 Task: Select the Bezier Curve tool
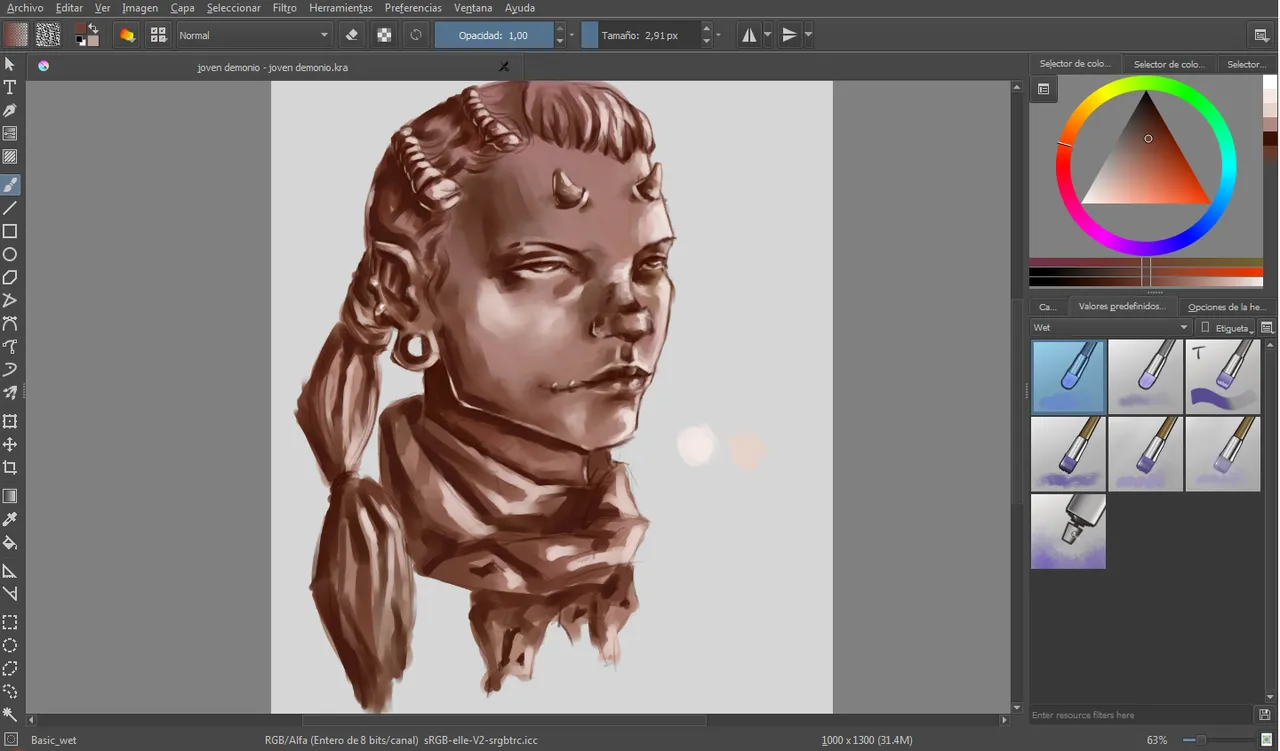coord(10,323)
